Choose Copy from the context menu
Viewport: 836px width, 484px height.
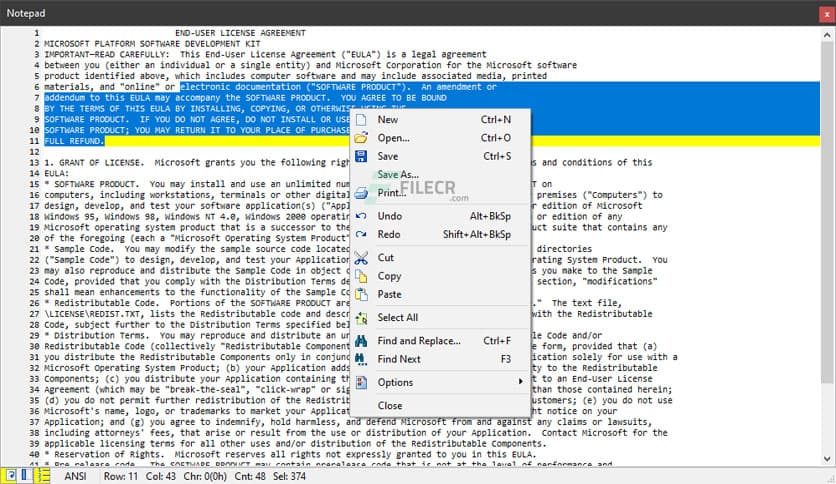point(440,276)
